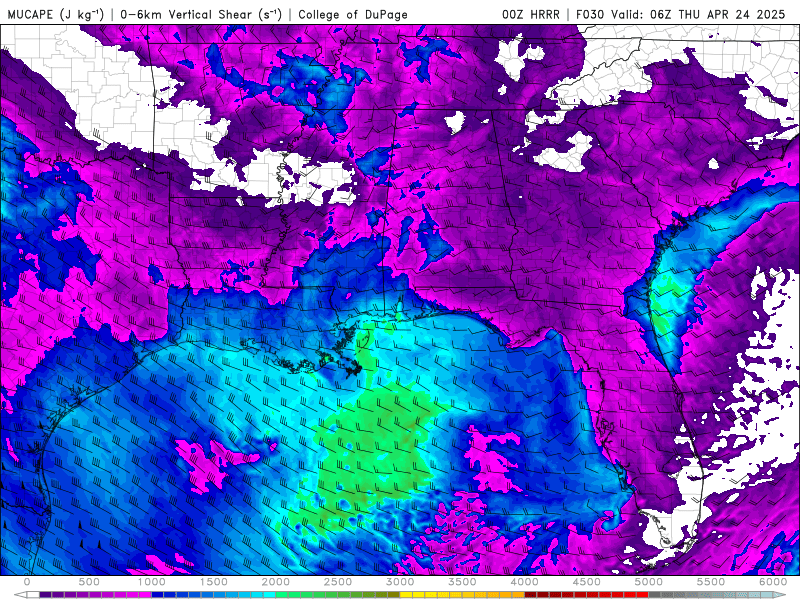Click the 0 tick label on the color scale
800x600 pixels.
tap(27, 582)
